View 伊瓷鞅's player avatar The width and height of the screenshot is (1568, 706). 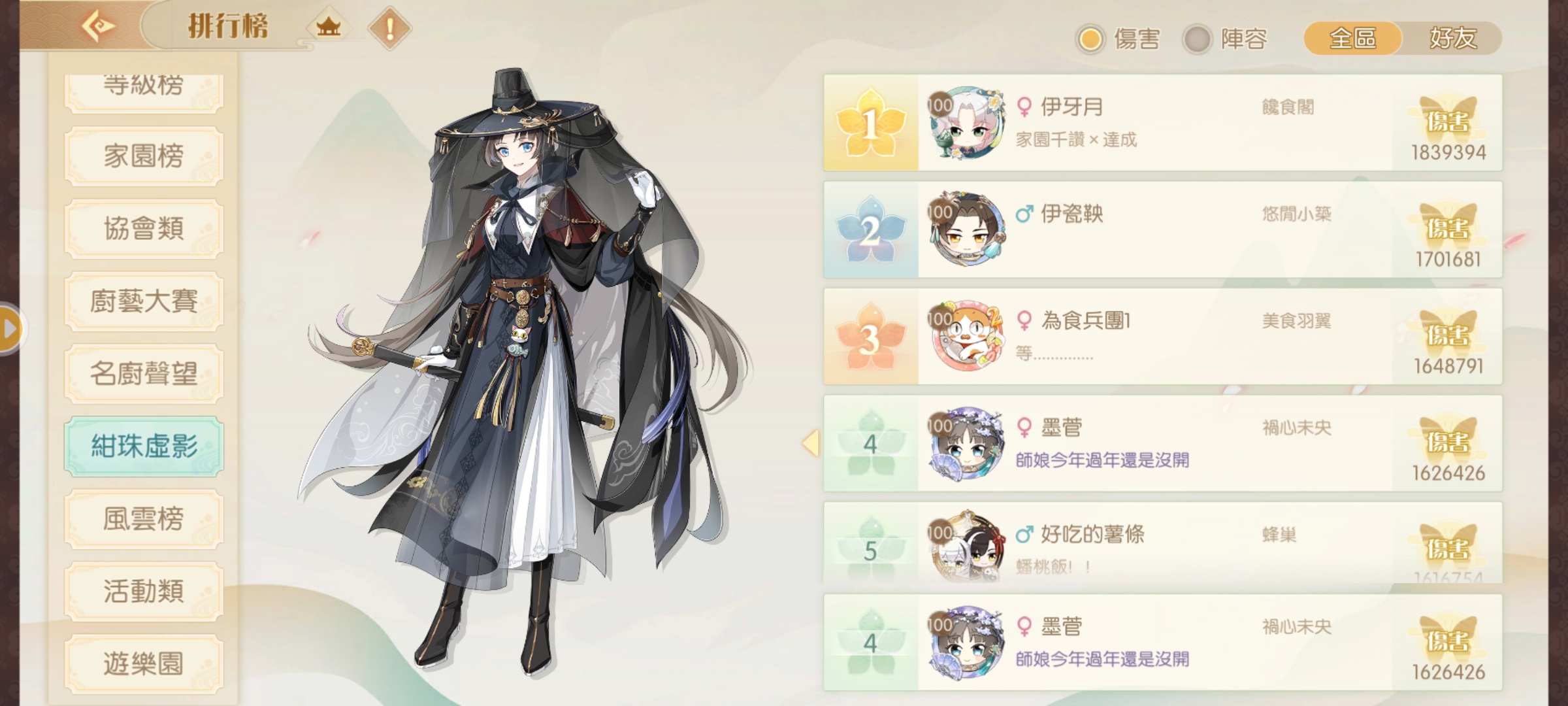click(967, 229)
